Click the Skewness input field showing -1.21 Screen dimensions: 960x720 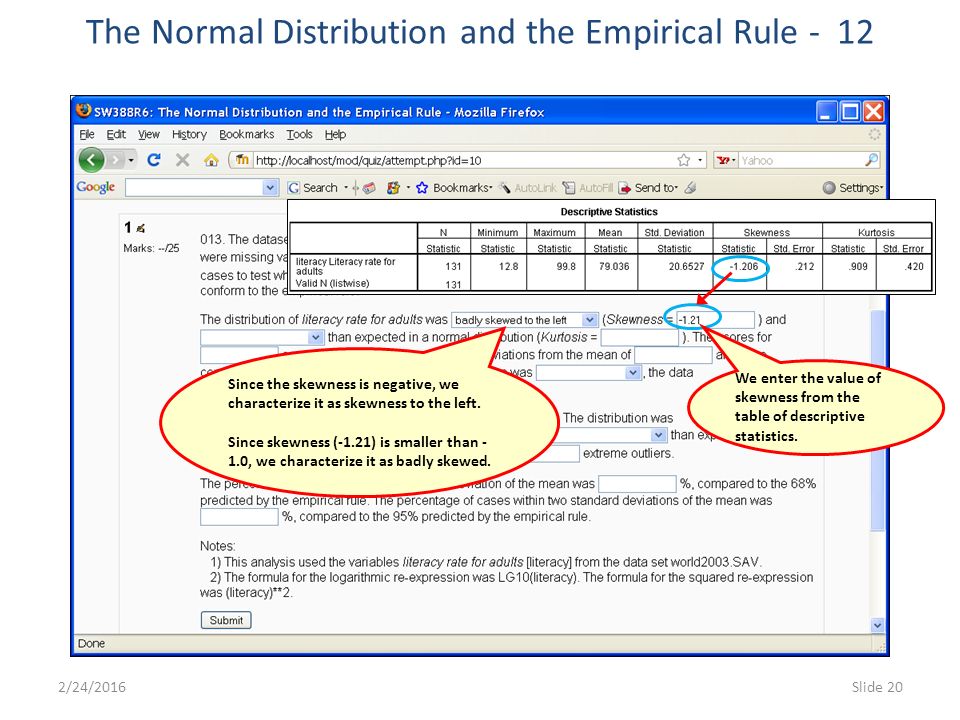(x=715, y=320)
